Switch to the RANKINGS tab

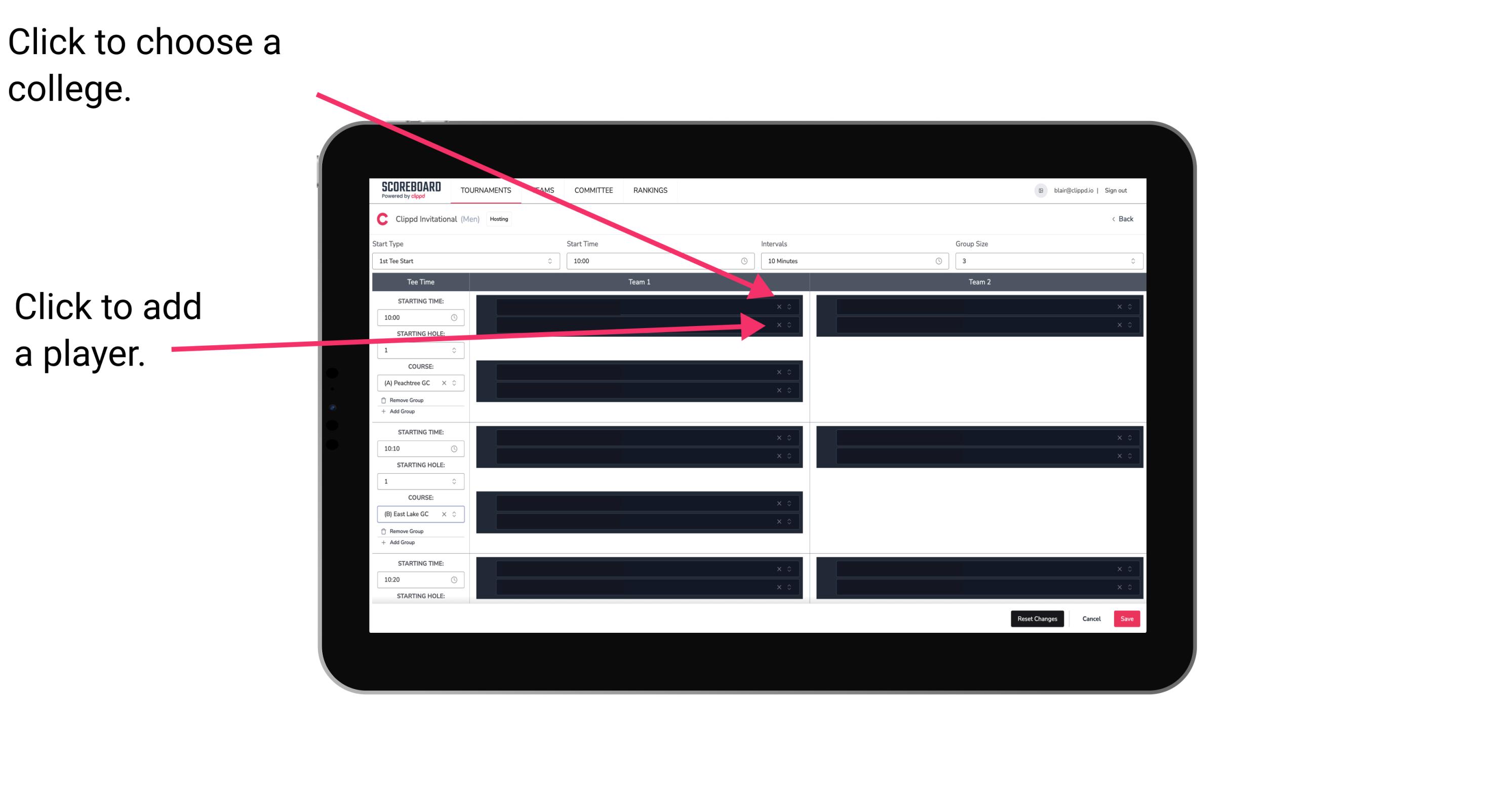[x=651, y=190]
